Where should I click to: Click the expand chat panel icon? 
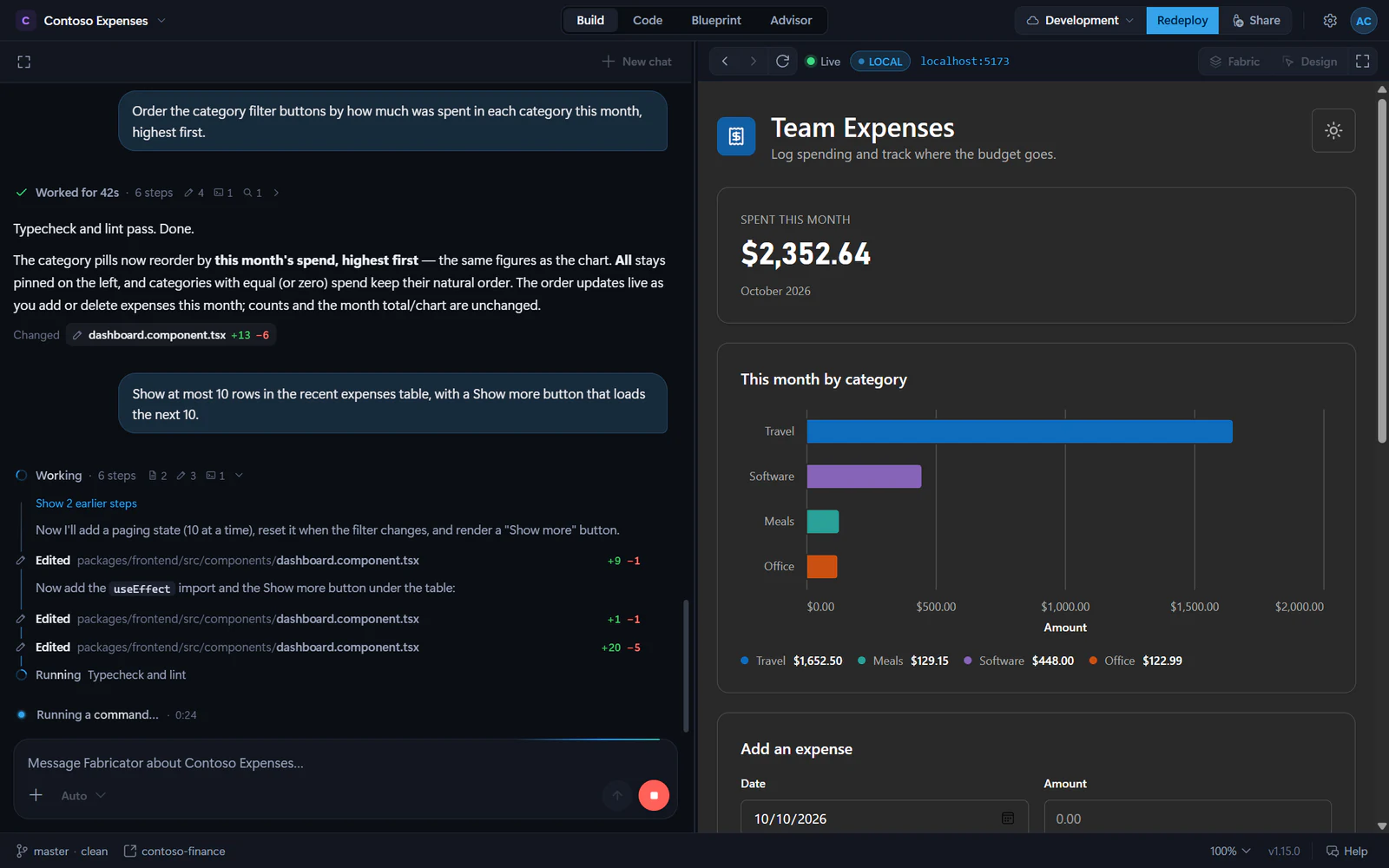click(24, 62)
